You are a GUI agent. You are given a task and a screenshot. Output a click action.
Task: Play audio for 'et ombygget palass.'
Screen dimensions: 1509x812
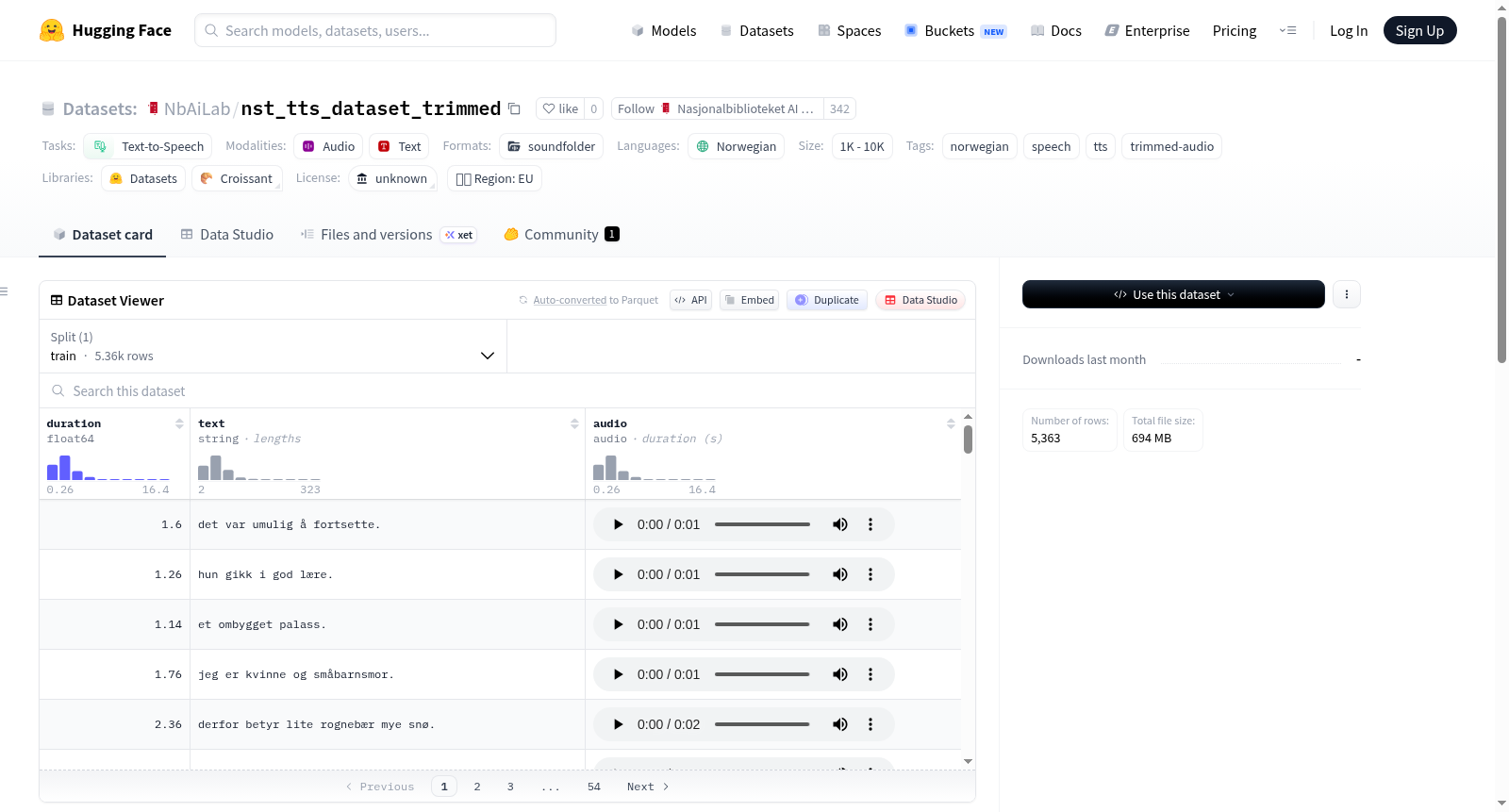pos(618,624)
